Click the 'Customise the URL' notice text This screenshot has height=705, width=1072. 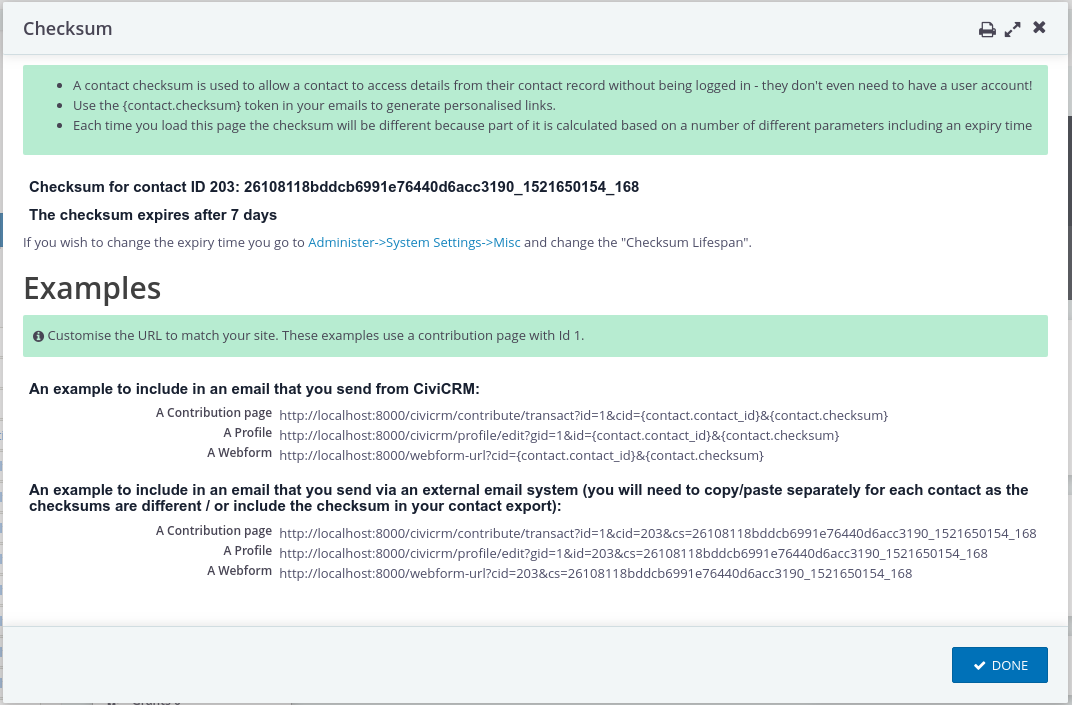tap(316, 336)
